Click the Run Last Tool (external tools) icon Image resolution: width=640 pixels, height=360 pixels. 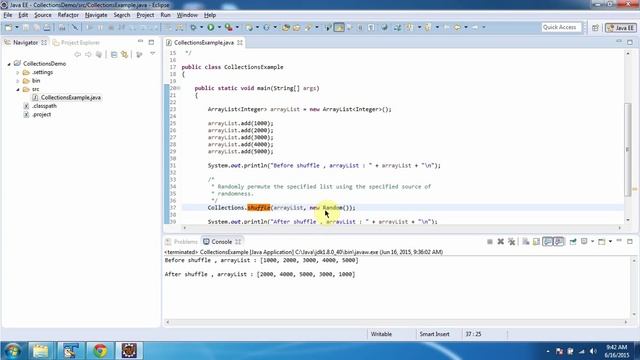click(229, 27)
